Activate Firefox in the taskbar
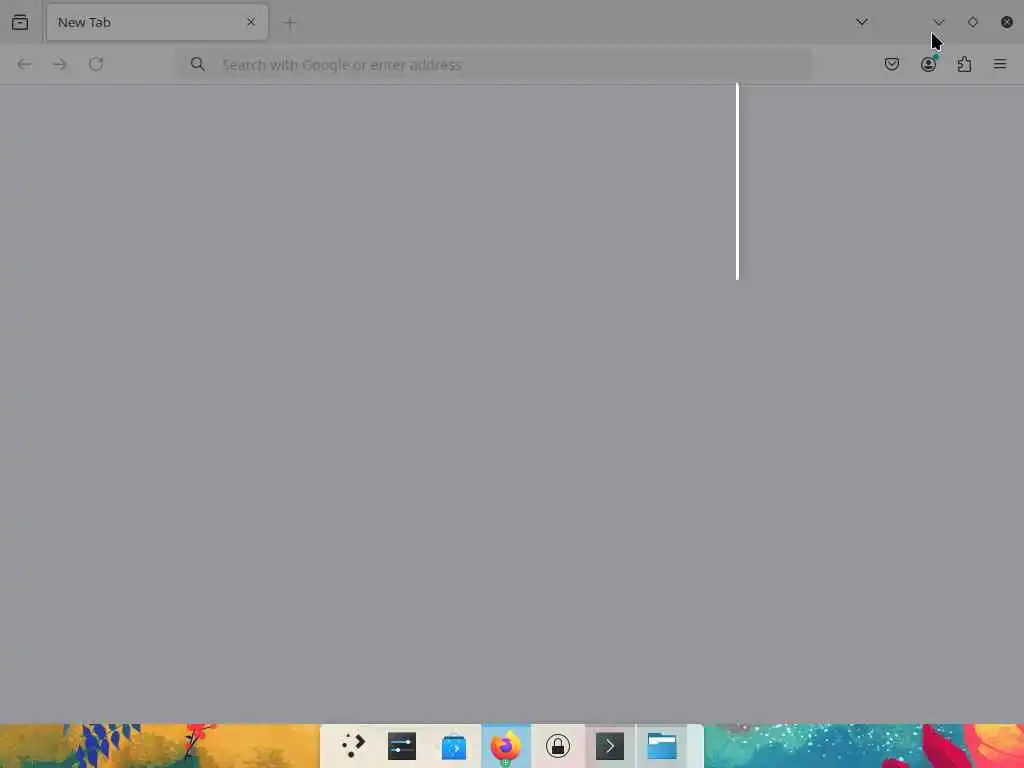 (506, 746)
